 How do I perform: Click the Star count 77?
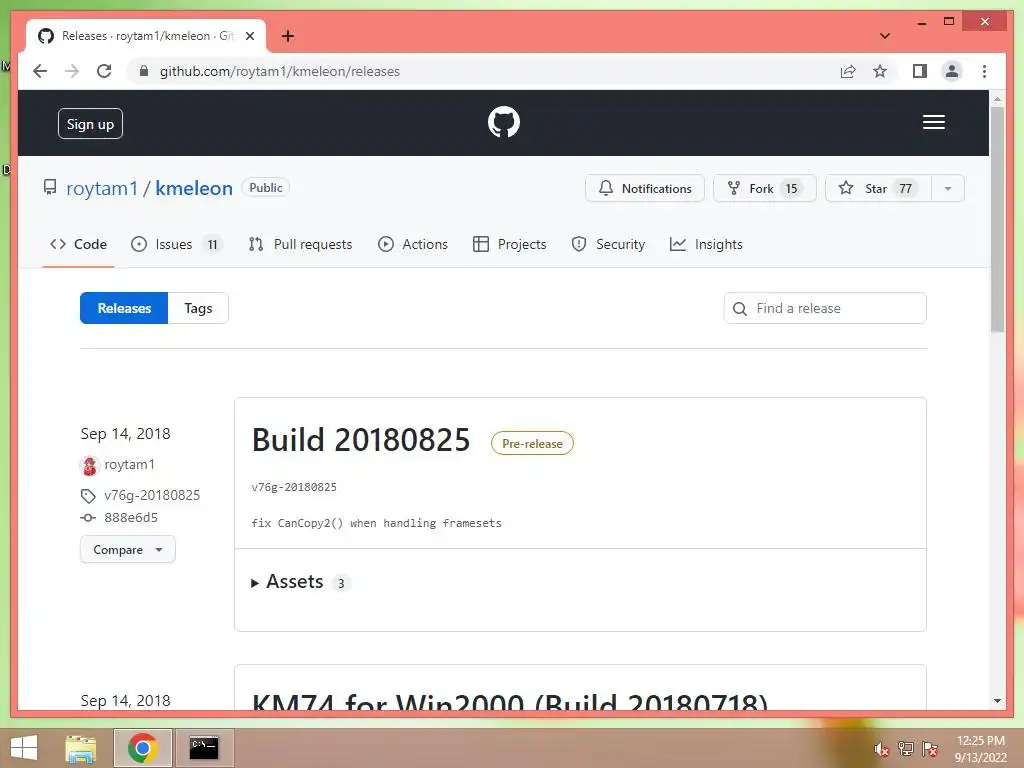905,189
